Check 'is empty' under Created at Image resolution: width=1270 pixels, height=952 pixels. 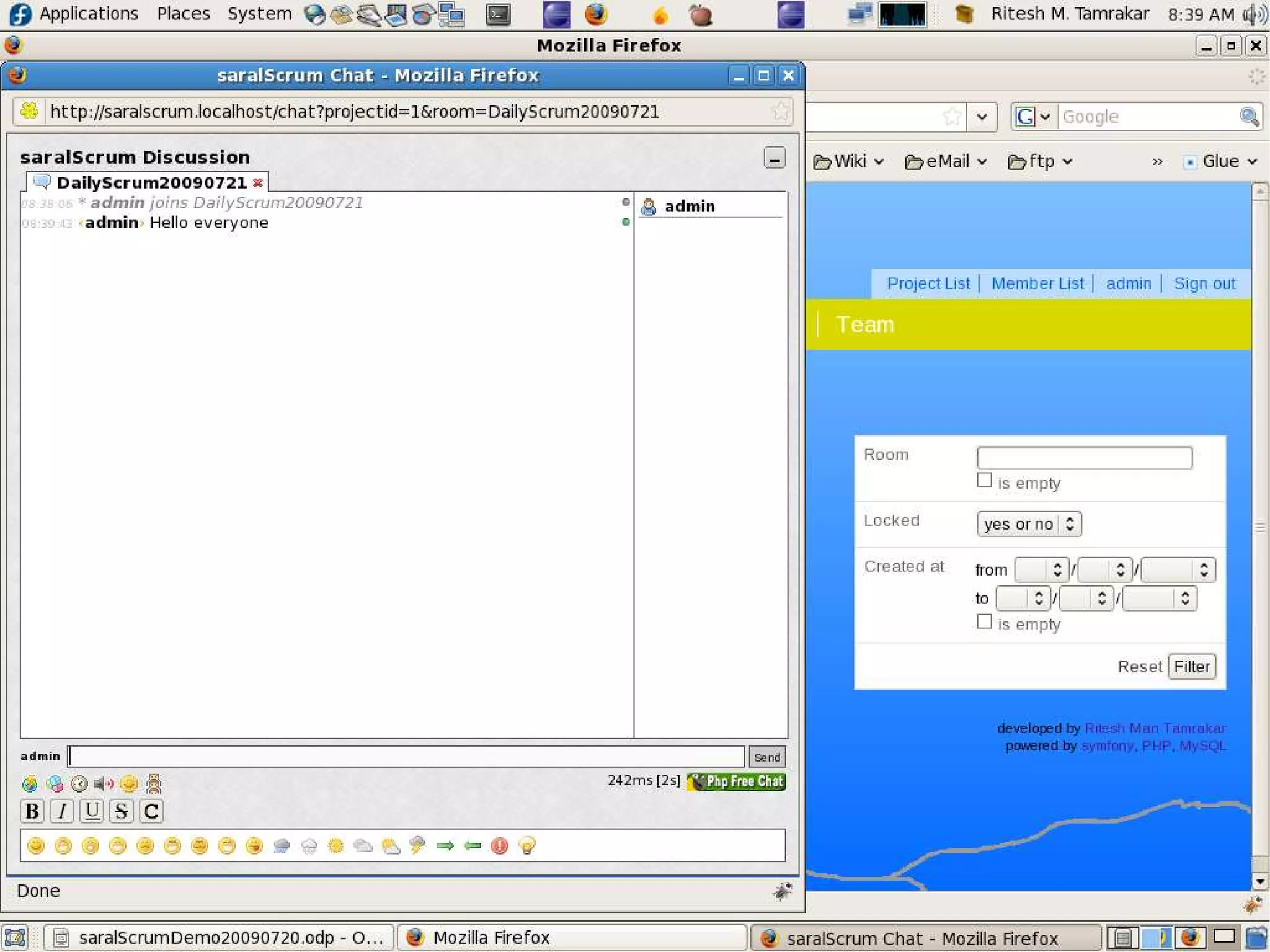984,622
